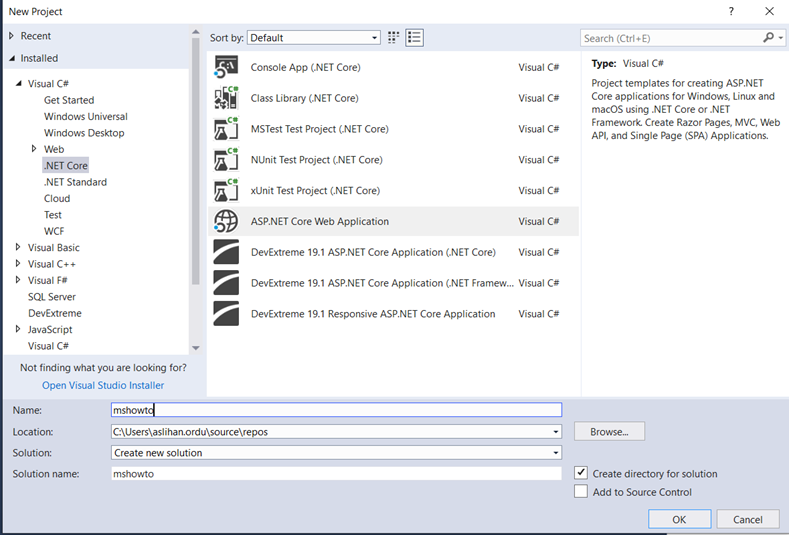Expand the Web tree node
This screenshot has height=535, width=789.
click(x=34, y=148)
